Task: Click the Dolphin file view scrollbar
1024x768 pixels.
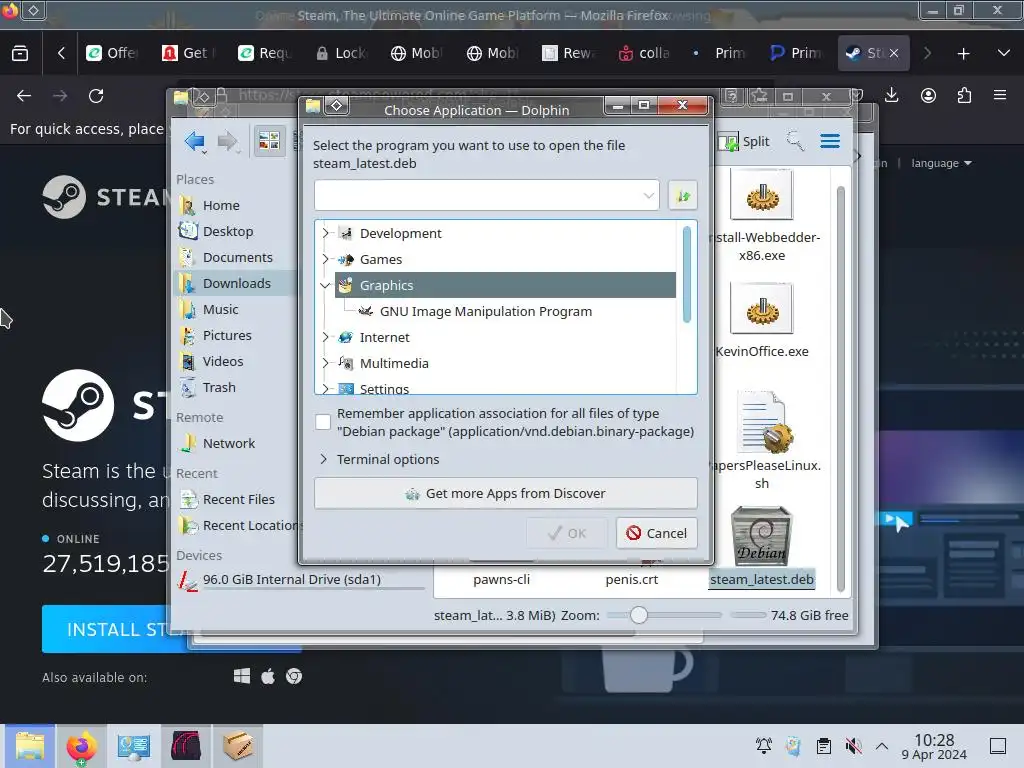Action: tap(840, 389)
